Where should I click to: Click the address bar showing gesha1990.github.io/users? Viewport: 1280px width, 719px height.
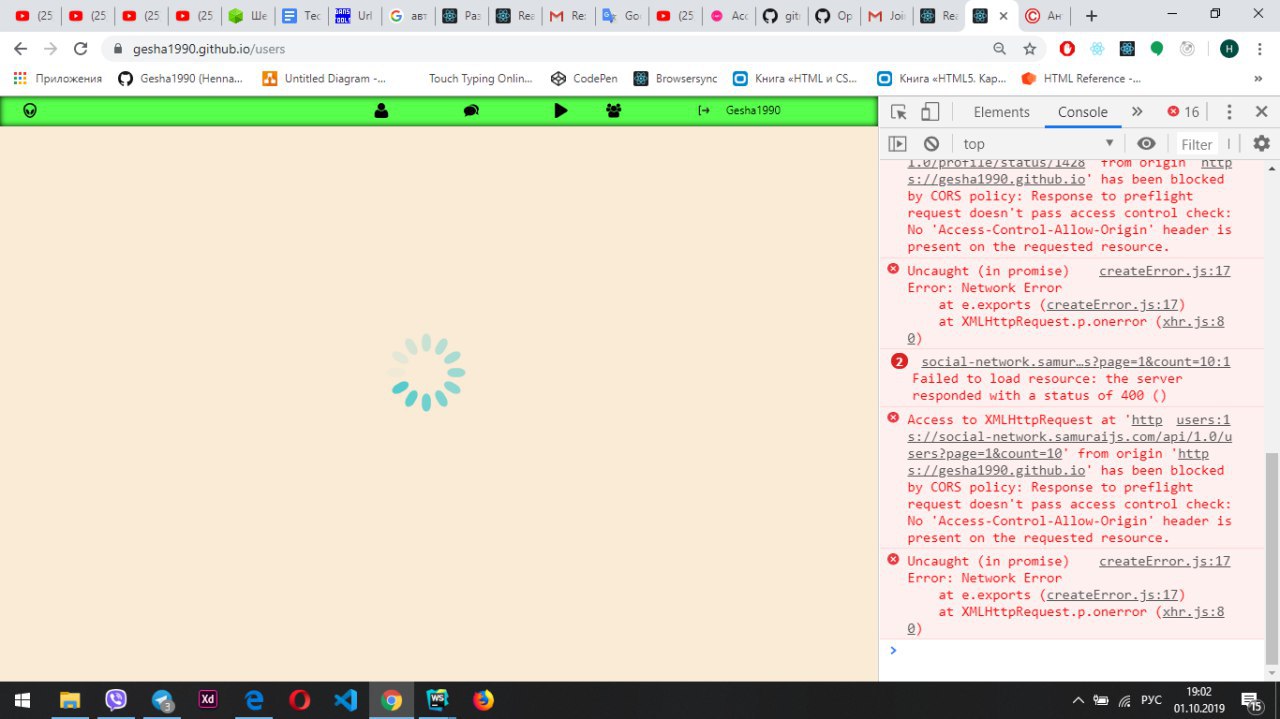210,48
